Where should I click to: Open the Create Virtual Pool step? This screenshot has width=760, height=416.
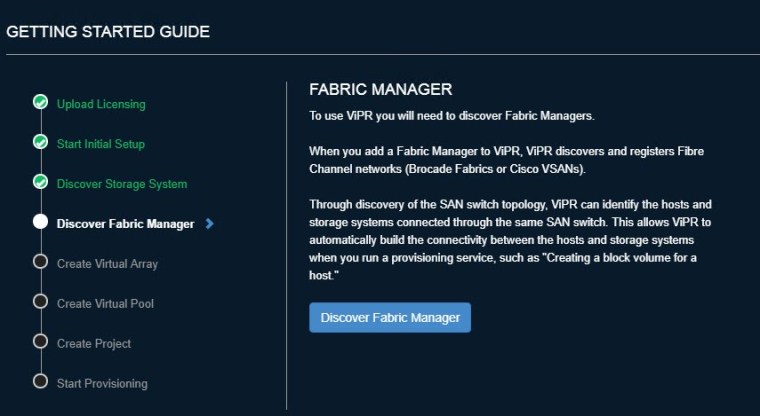105,304
